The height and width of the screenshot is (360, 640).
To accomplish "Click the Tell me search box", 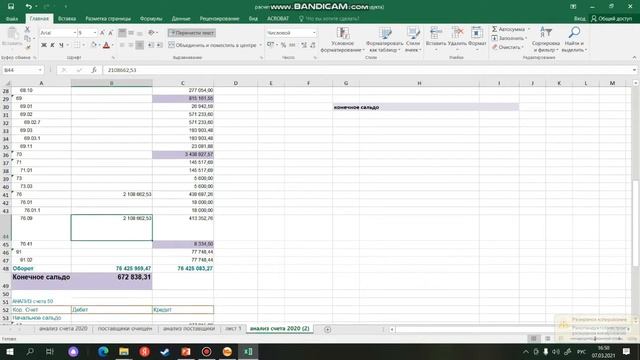I will pyautogui.click(x=329, y=18).
